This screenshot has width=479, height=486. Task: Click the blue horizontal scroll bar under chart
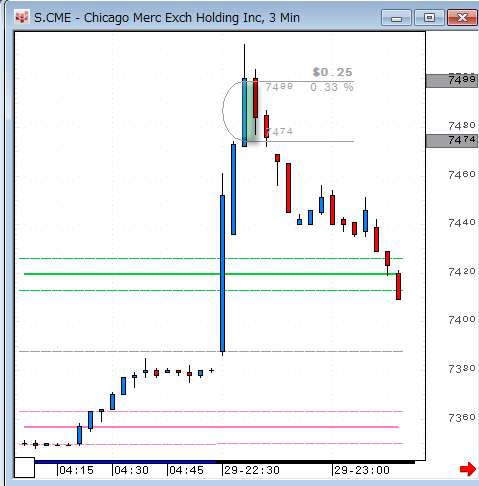point(125,462)
